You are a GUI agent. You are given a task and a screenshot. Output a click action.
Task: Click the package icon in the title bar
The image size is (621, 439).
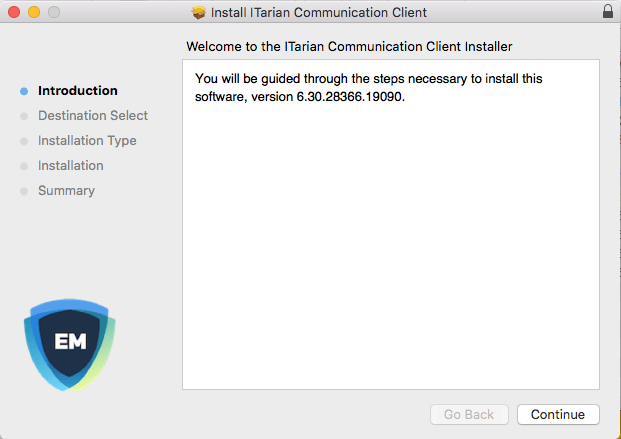click(198, 13)
